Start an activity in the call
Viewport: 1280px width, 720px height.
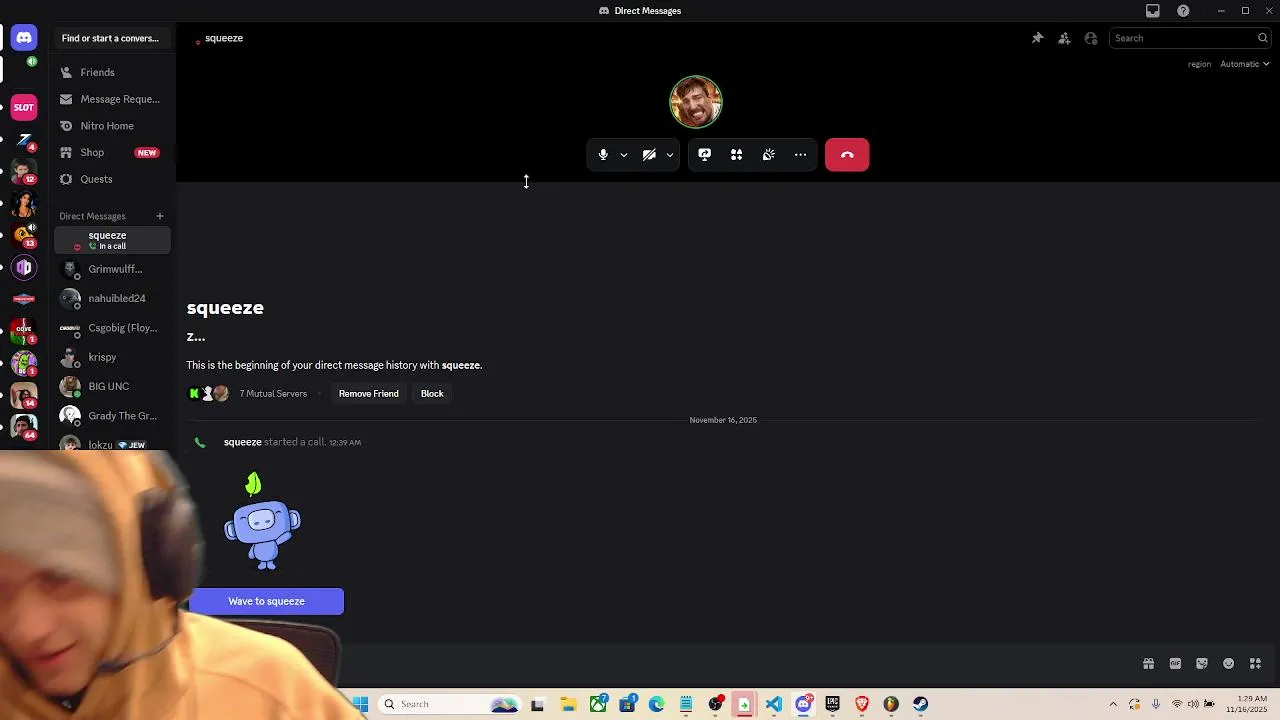pyautogui.click(x=736, y=155)
